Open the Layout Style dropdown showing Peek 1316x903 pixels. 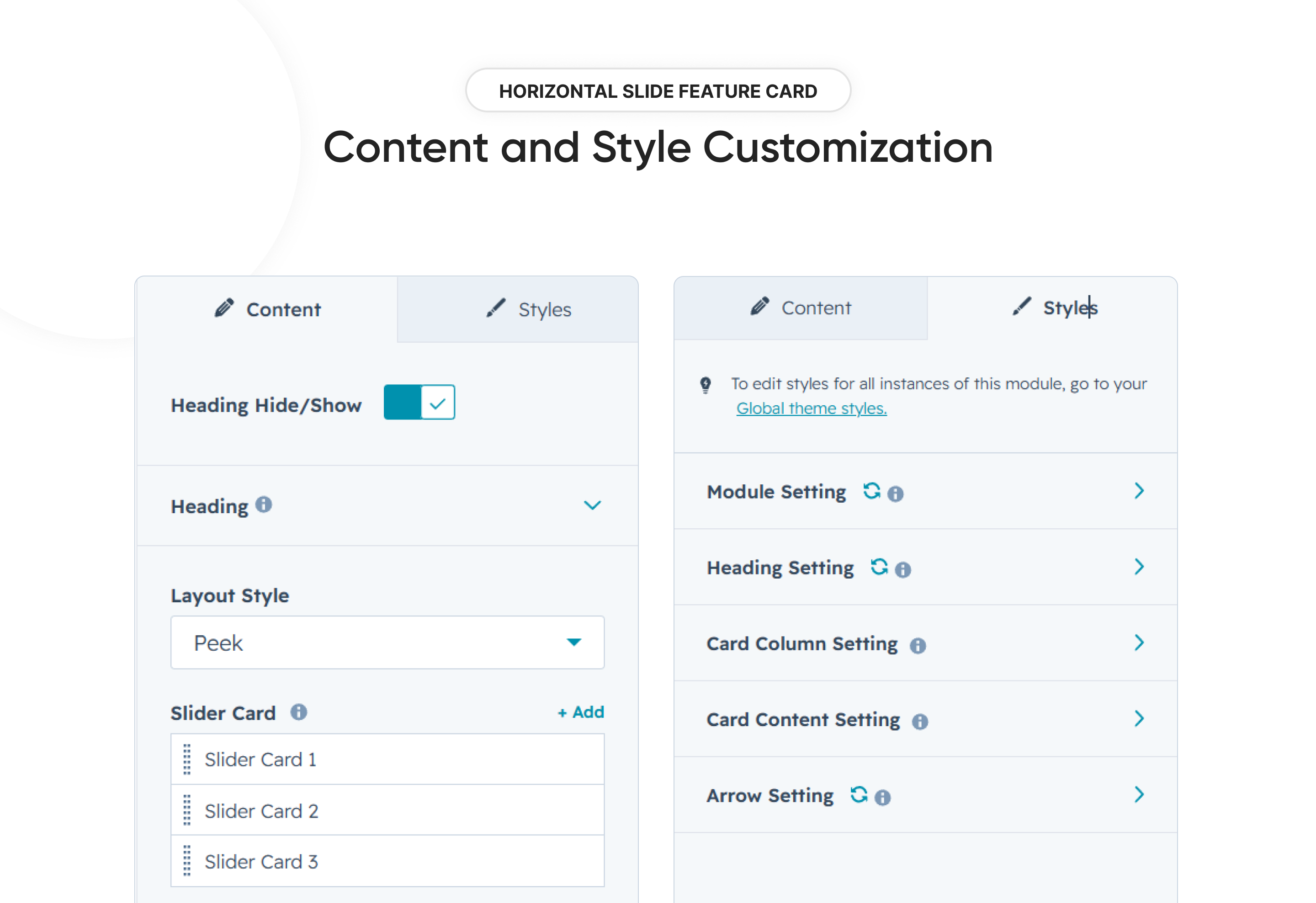pos(388,643)
